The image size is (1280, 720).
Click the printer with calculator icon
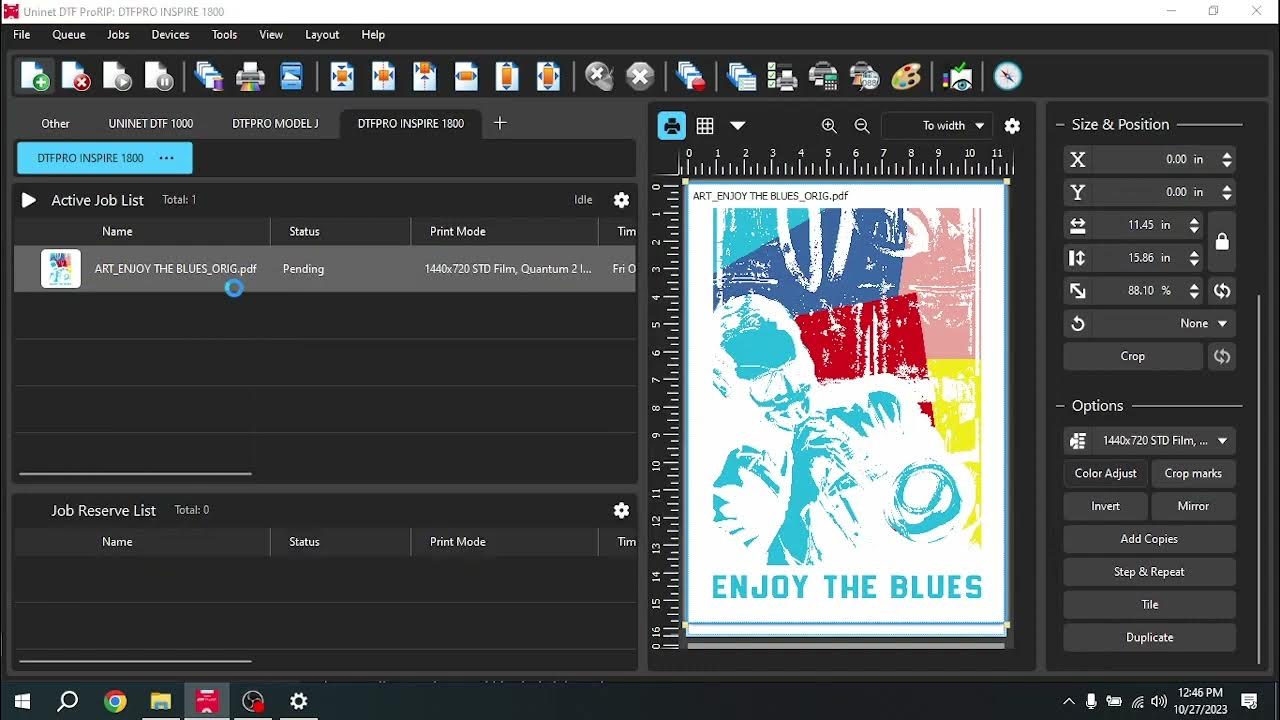click(x=823, y=76)
